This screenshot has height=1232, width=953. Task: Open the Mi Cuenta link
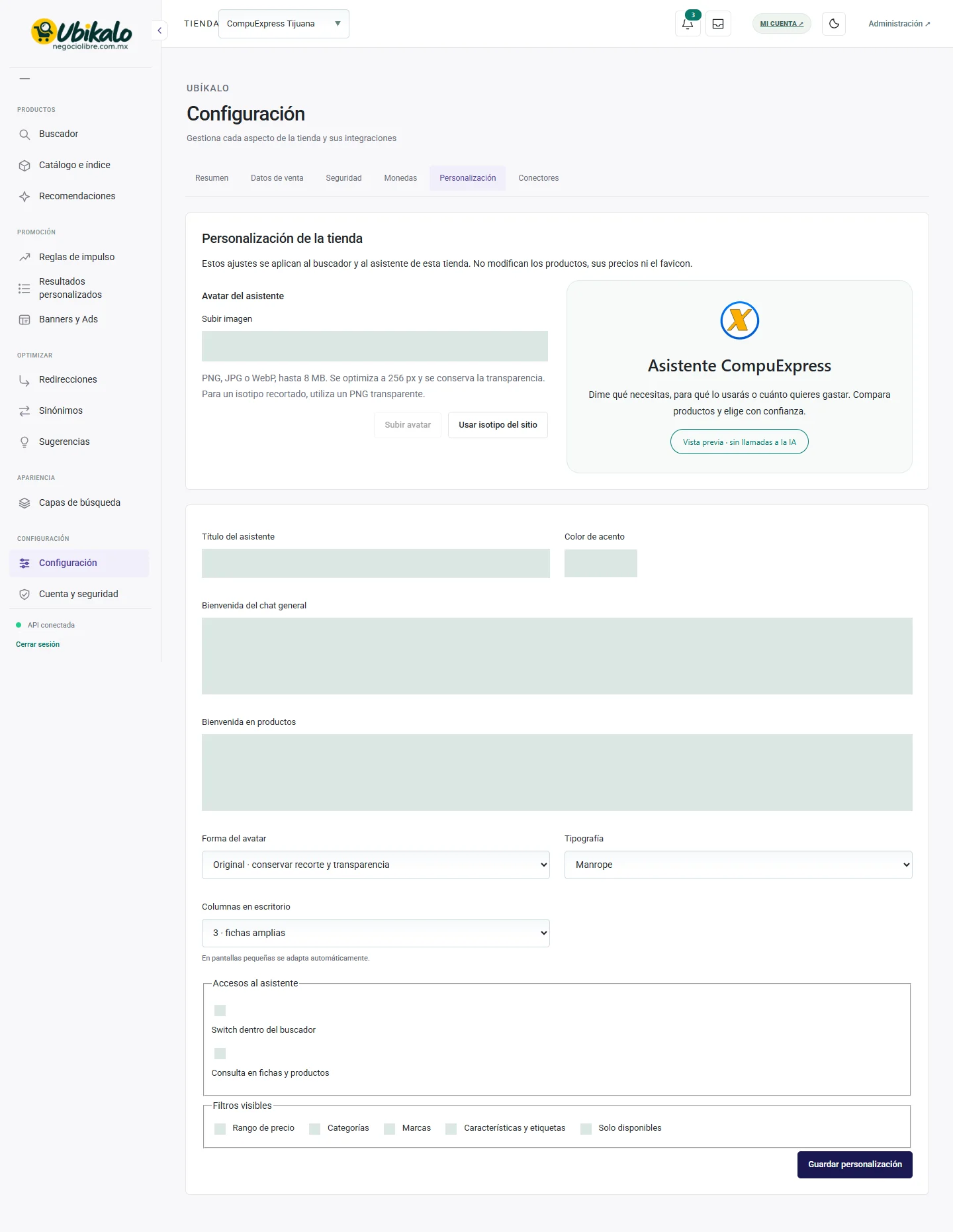pos(782,24)
